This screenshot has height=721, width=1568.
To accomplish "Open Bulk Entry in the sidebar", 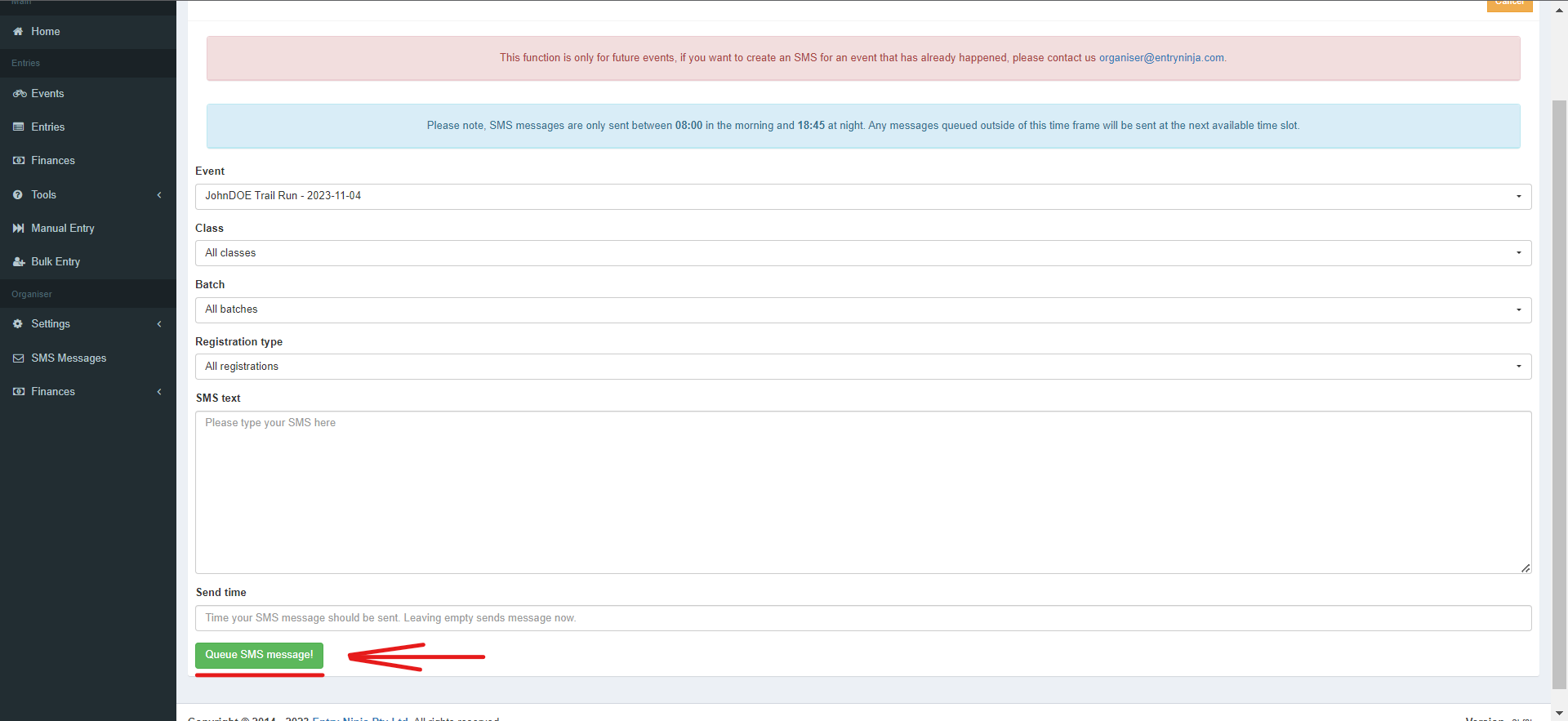I will click(88, 261).
